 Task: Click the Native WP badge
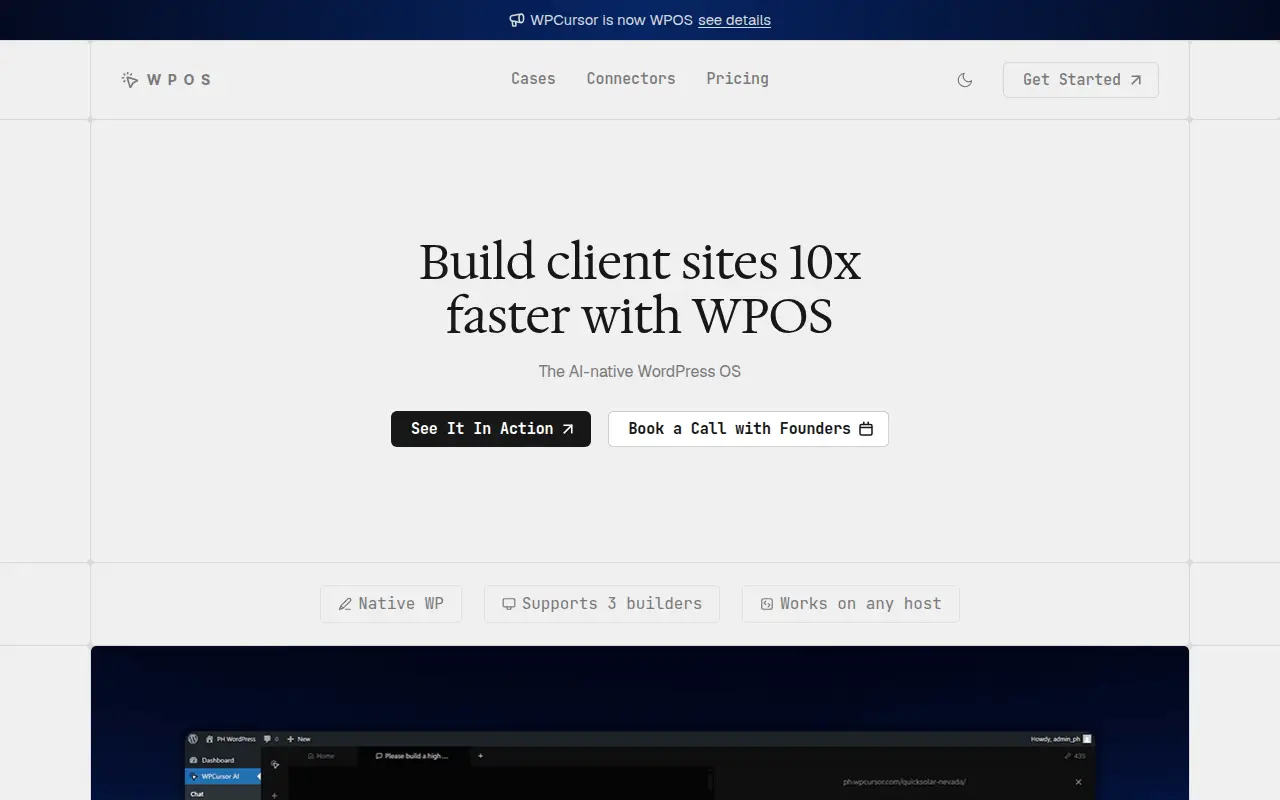pos(391,604)
